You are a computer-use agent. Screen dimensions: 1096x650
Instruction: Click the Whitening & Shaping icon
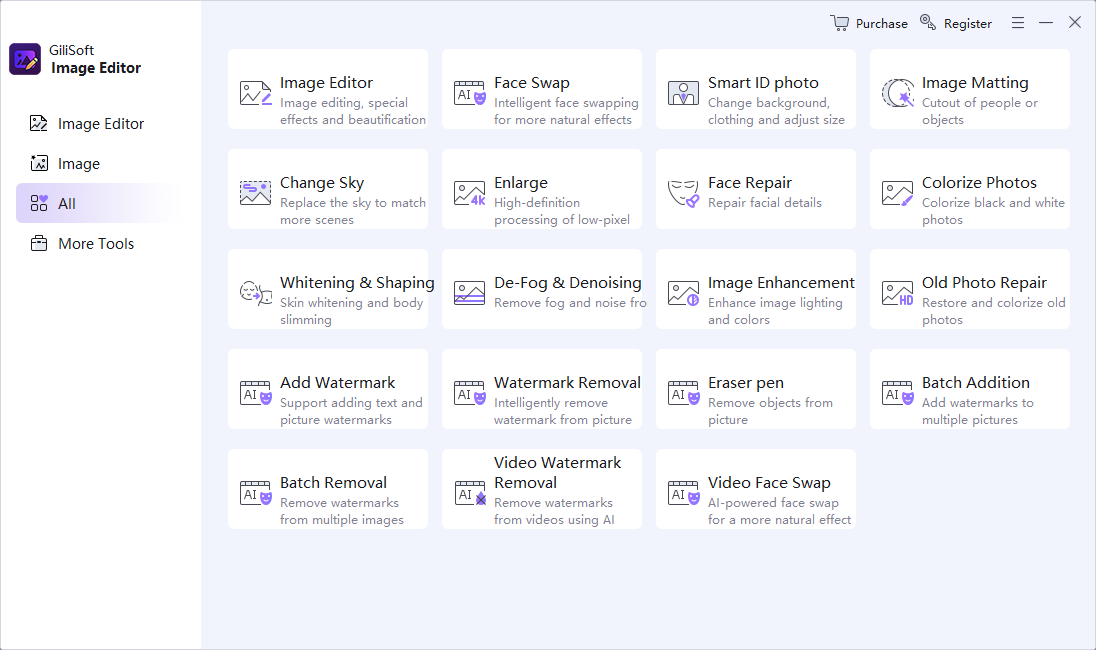coord(256,293)
